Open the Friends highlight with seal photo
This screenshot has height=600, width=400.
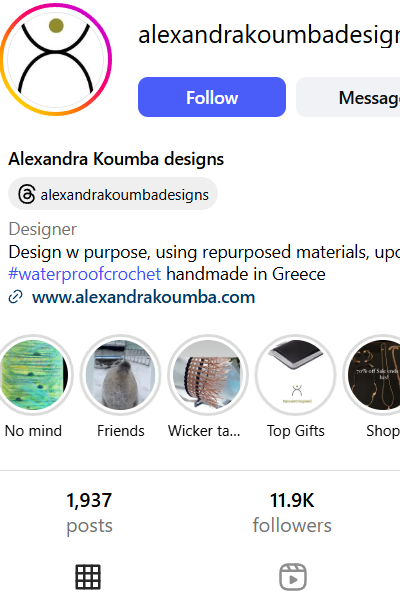[x=121, y=375]
